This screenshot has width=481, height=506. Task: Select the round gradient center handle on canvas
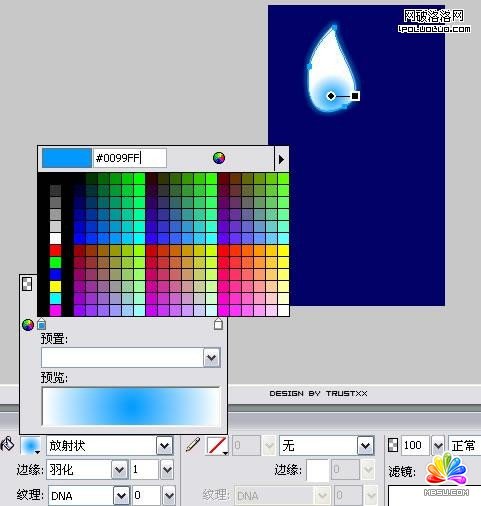point(331,96)
